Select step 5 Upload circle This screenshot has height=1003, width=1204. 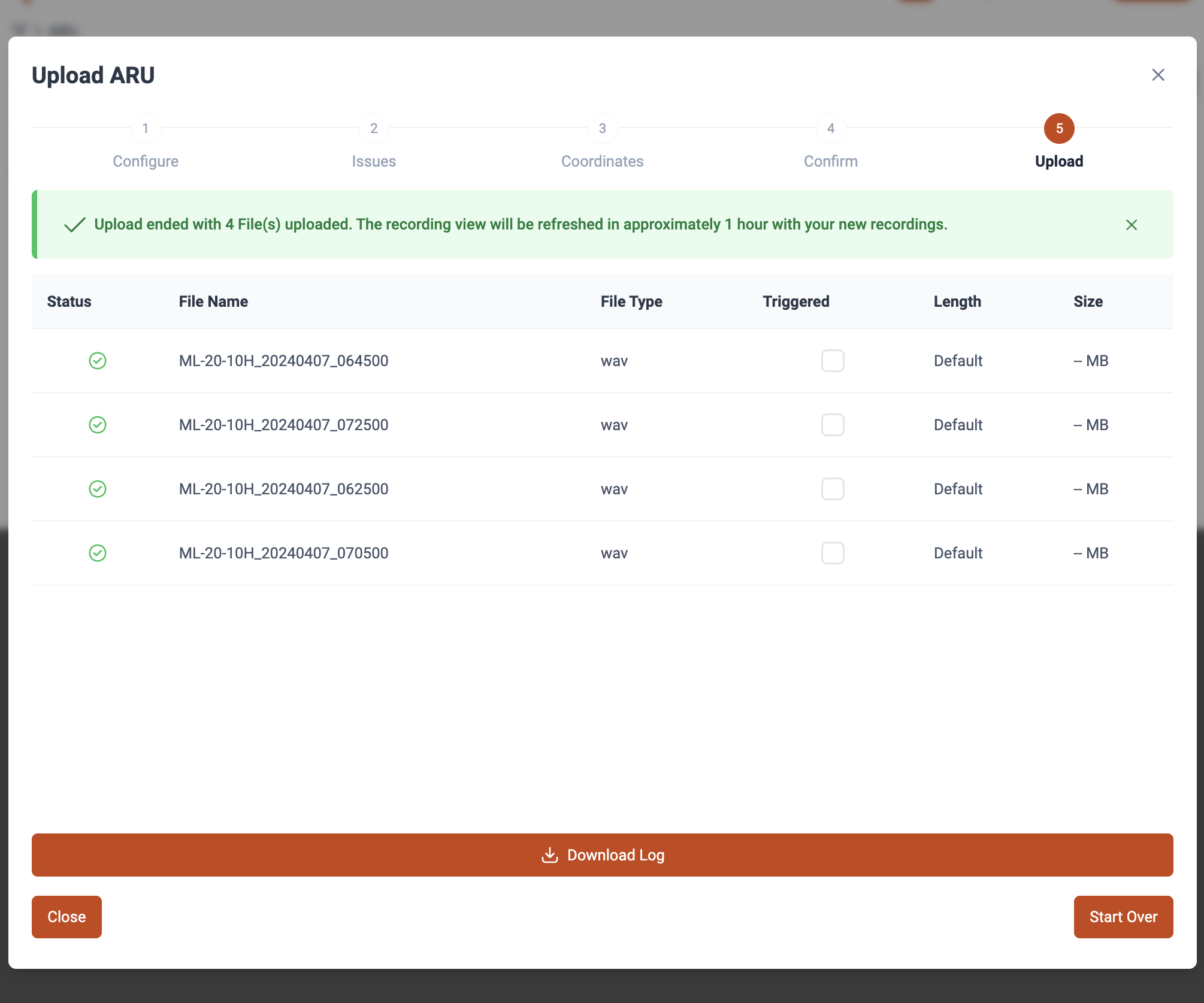coord(1059,128)
